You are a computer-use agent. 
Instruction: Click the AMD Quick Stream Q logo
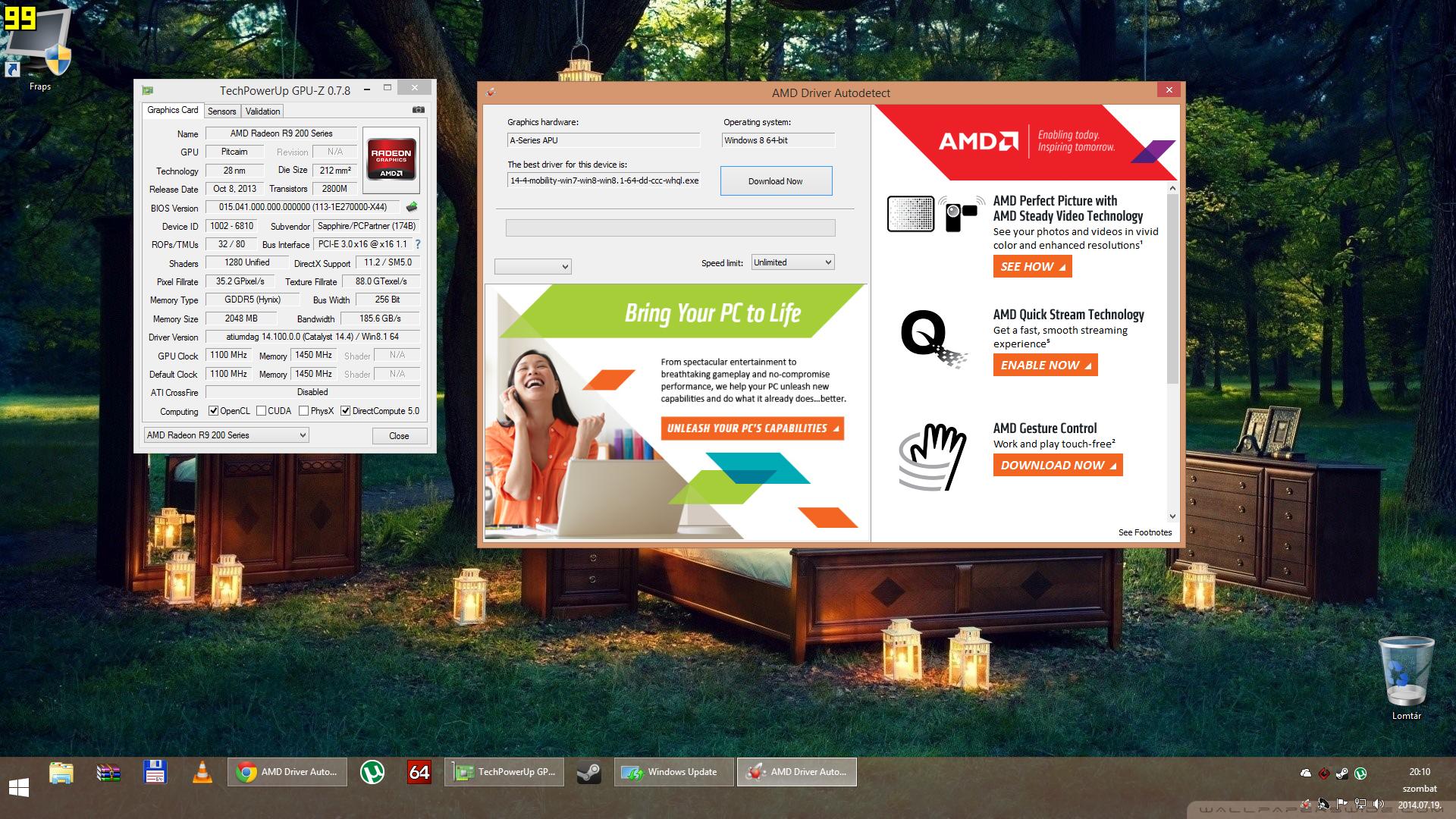point(933,339)
